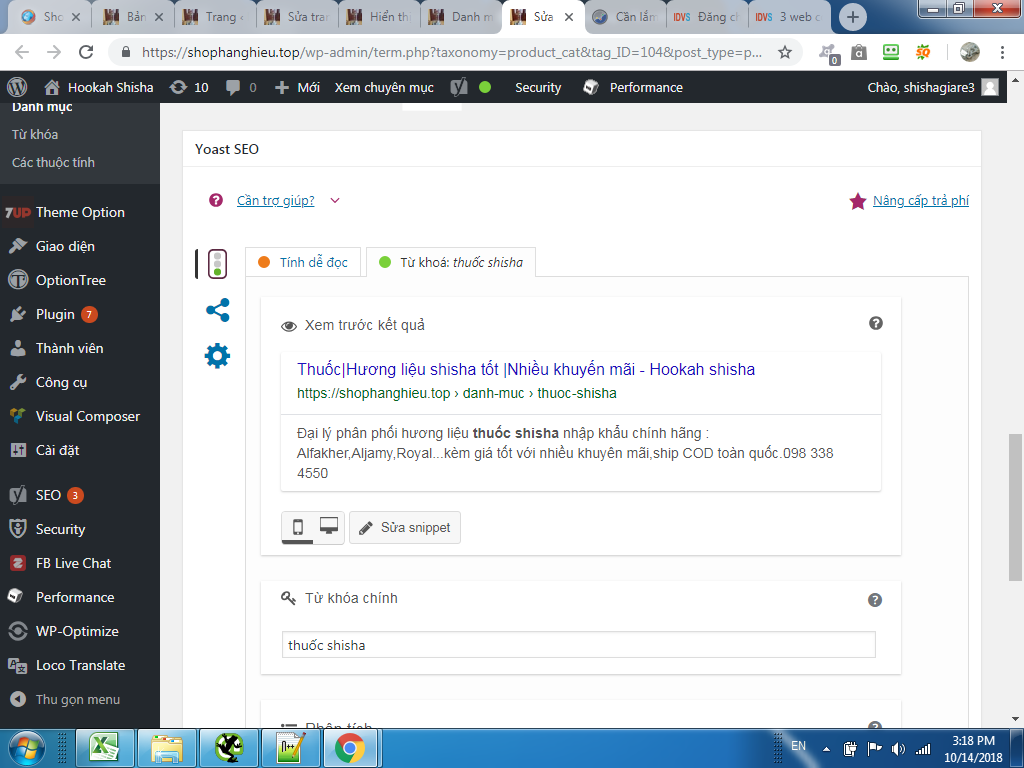This screenshot has width=1024, height=768.
Task: Open the SEO sidebar menu
Action: click(80, 495)
